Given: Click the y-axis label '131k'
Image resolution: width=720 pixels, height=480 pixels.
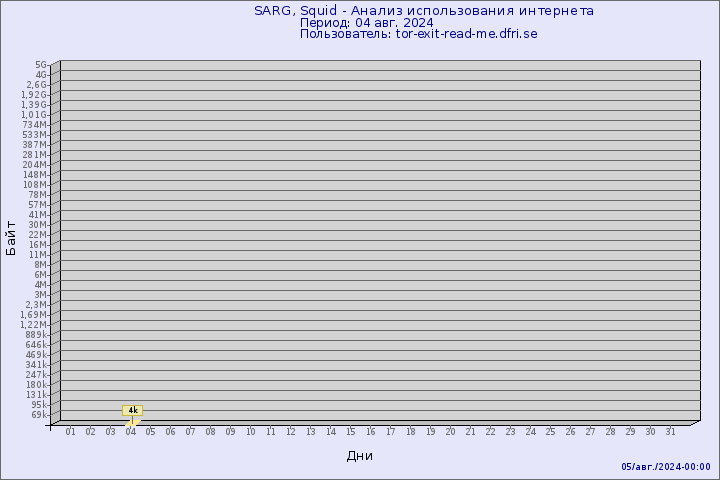Looking at the screenshot, I should click(x=36, y=395).
